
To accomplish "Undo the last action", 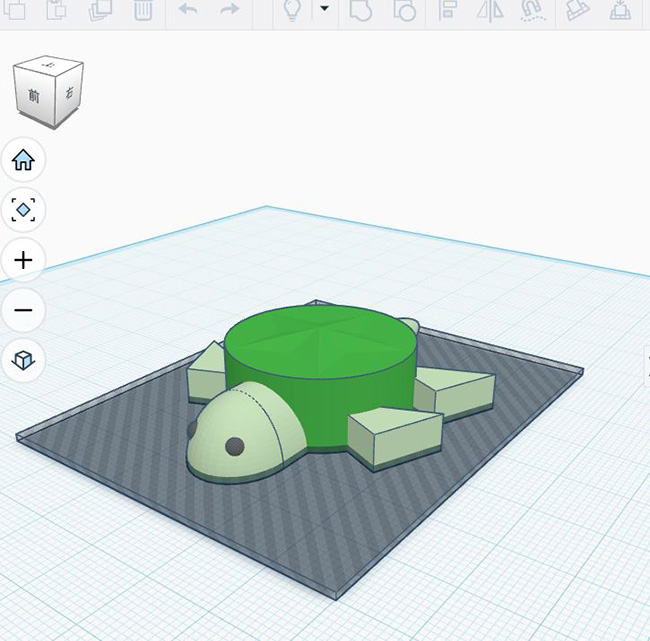I will (x=188, y=9).
